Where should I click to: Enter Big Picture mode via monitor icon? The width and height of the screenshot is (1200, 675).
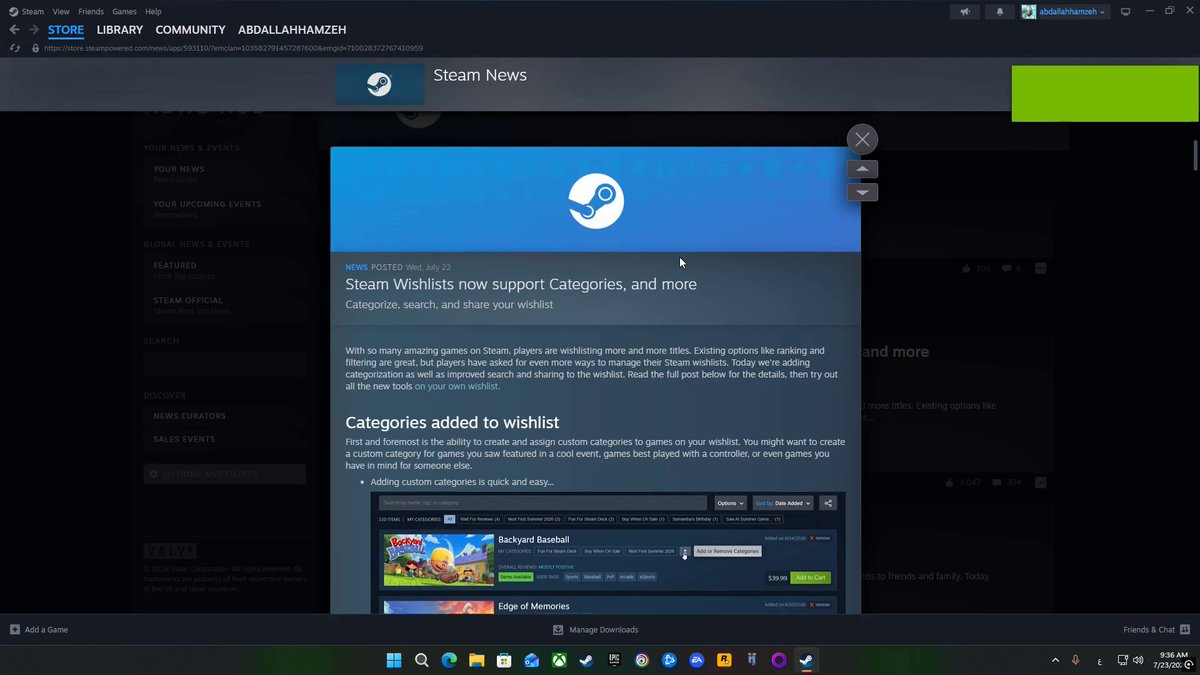(x=1125, y=12)
